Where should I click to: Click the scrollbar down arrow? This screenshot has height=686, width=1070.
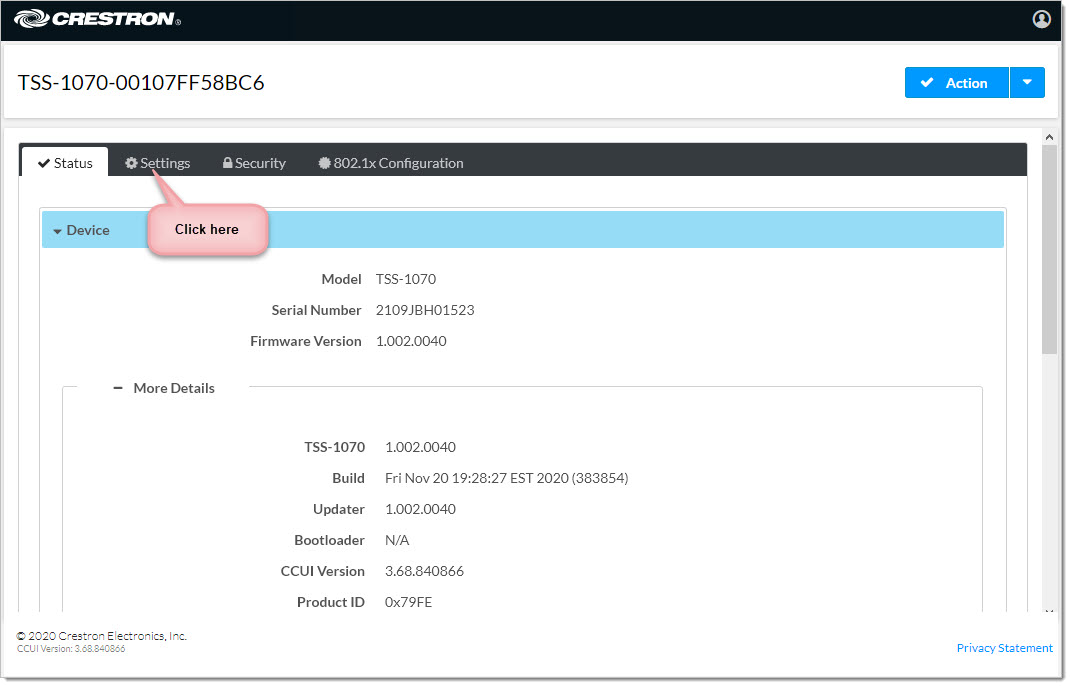tap(1049, 610)
